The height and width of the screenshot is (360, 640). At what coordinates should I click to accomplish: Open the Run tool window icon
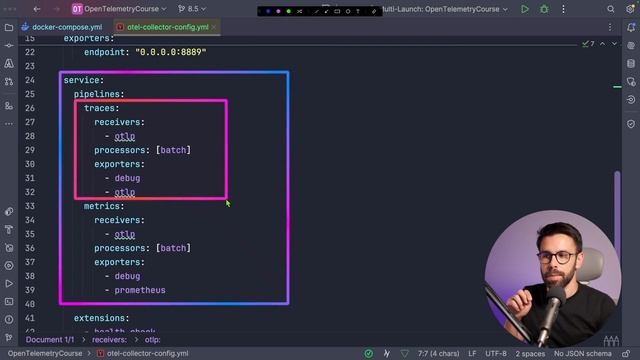[9, 283]
